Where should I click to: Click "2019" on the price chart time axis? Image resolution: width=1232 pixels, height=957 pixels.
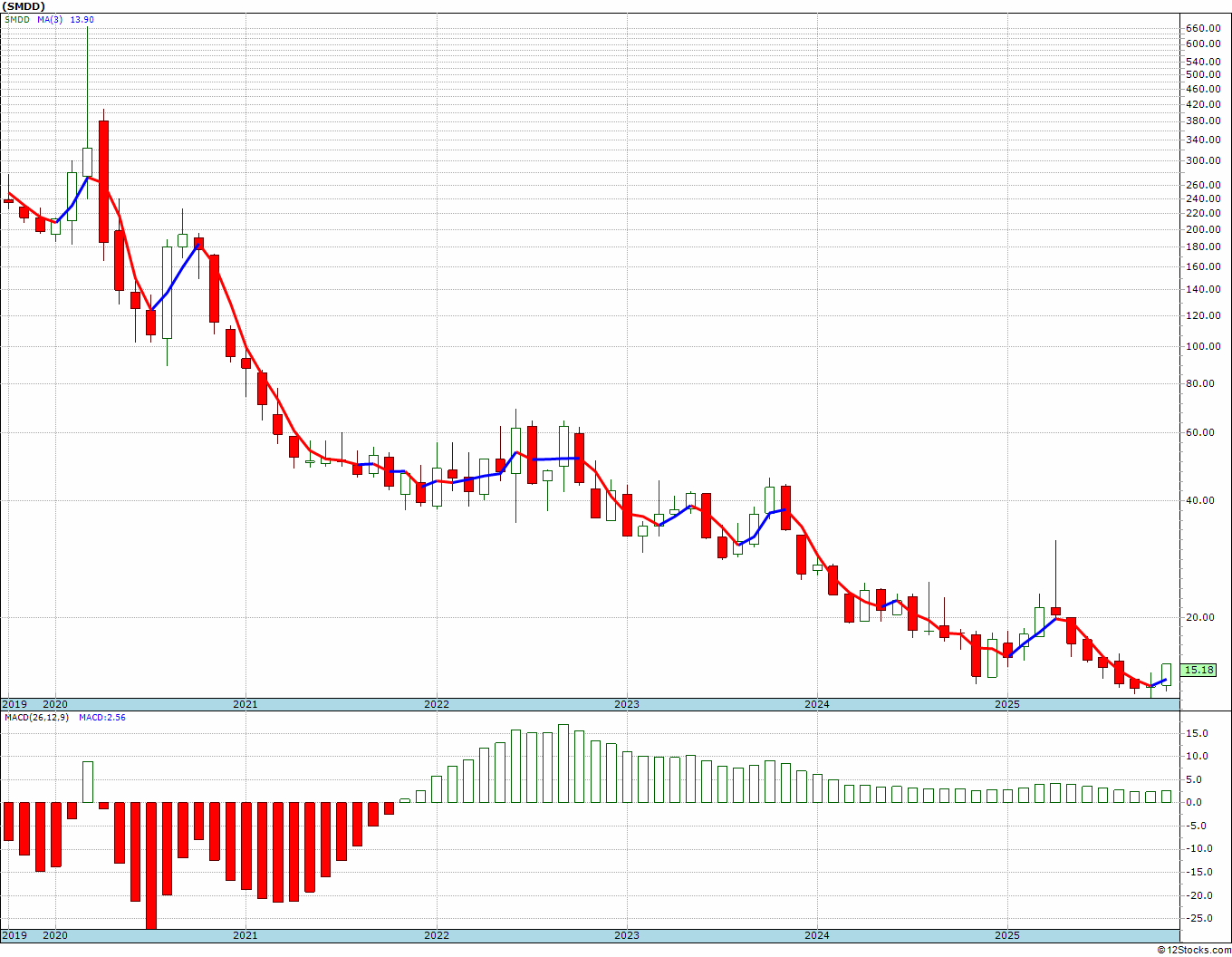(14, 704)
